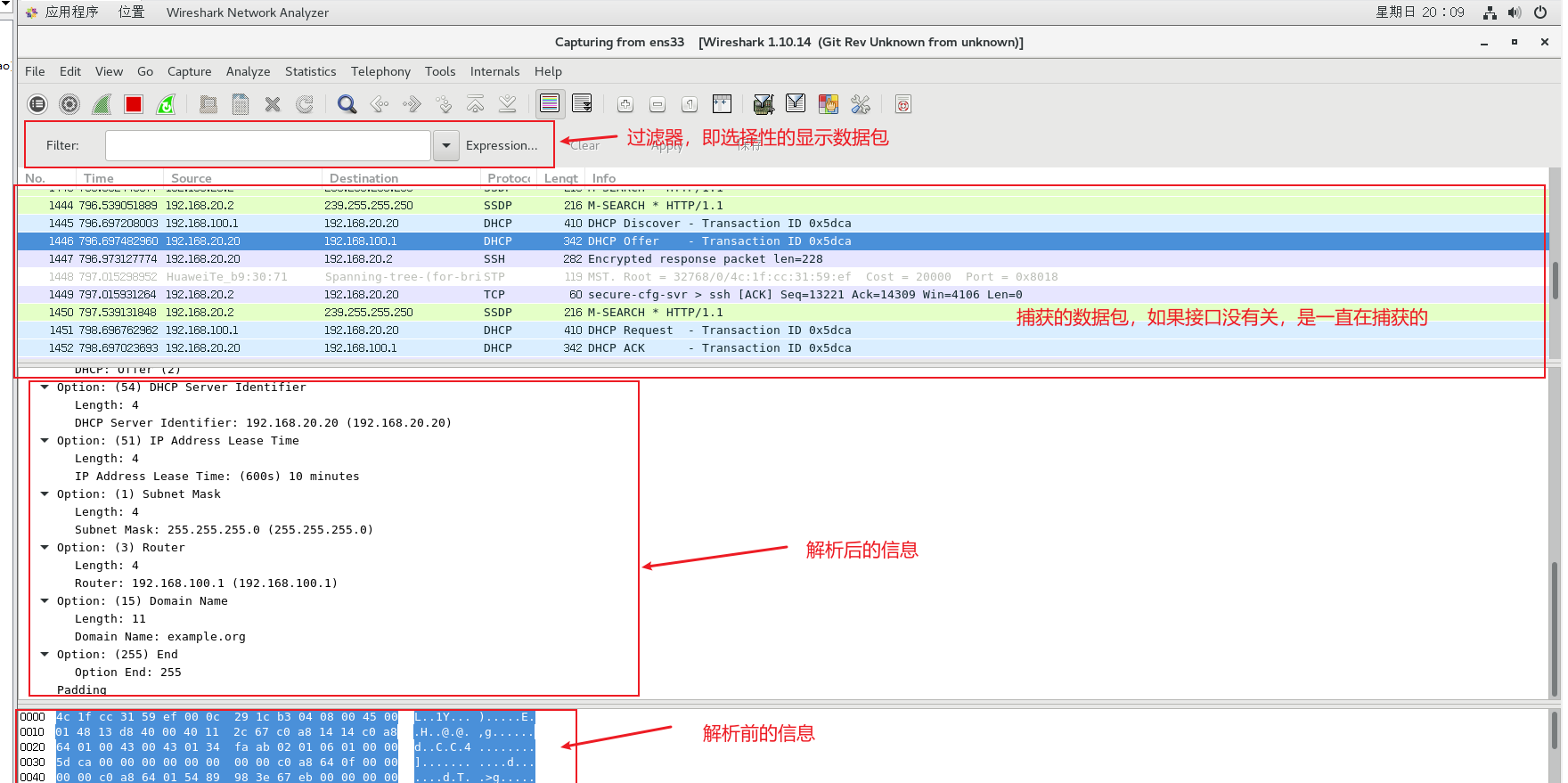Screen dimensions: 1568x783
Task: Open help lifebuoy icon in toolbar
Action: coord(903,104)
